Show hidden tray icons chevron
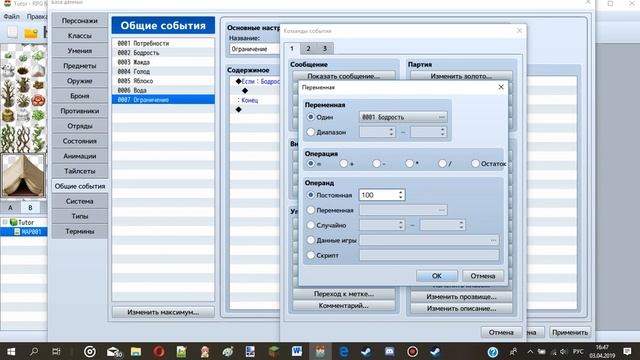Viewport: 640px width, 360px height. click(x=530, y=351)
